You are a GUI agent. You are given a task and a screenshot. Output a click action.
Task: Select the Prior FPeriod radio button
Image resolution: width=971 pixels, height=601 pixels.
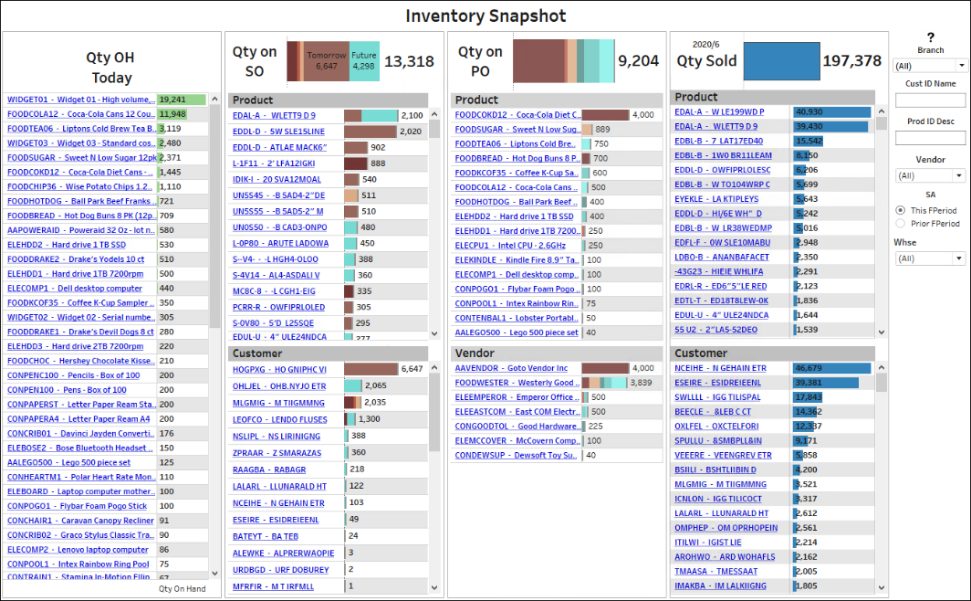tap(900, 223)
